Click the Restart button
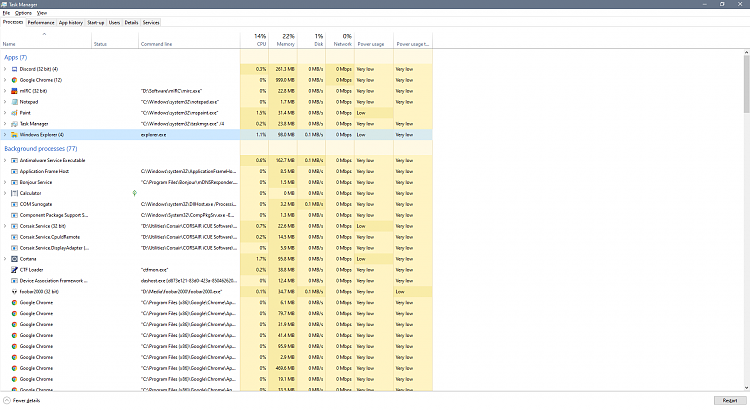The image size is (750, 410). [730, 400]
